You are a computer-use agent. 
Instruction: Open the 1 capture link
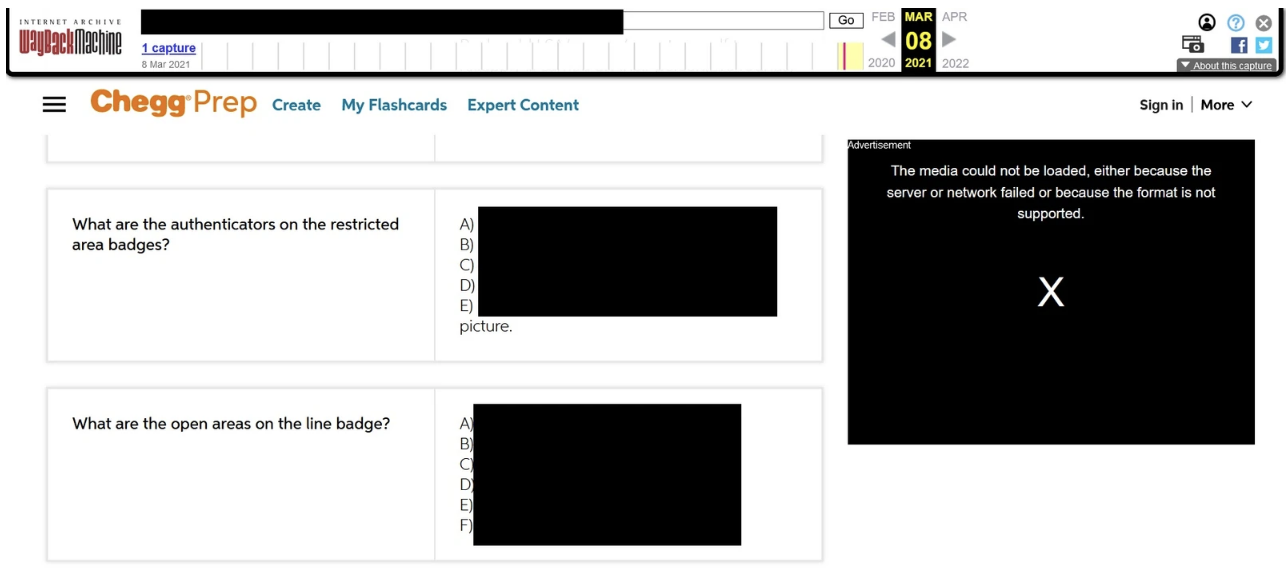pos(168,48)
